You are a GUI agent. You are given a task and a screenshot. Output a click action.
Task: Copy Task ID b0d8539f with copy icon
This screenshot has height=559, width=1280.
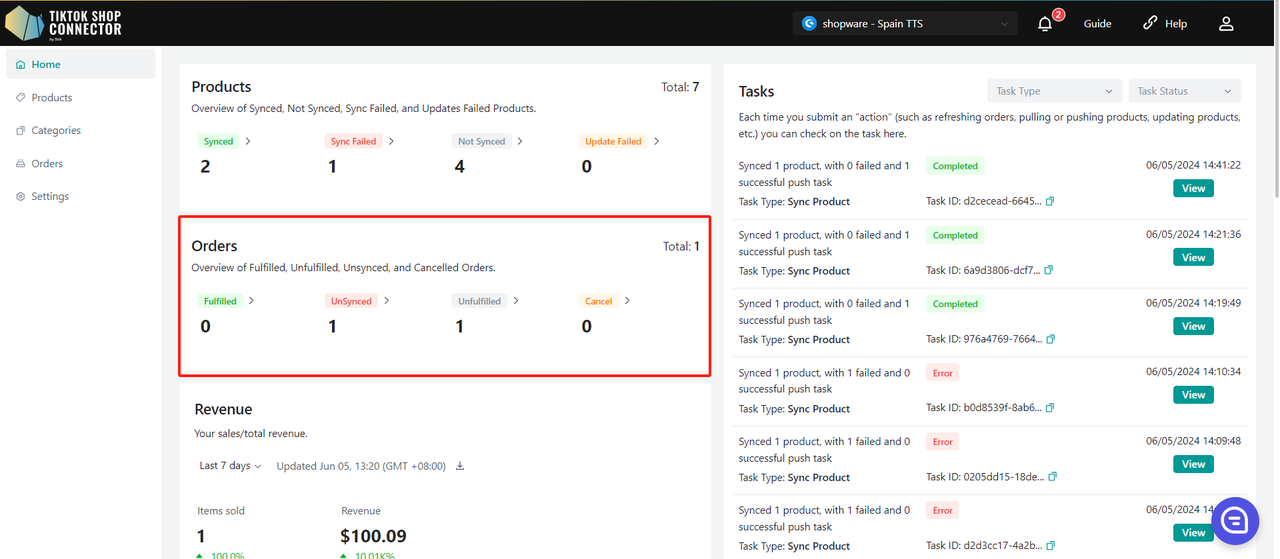click(x=1050, y=408)
